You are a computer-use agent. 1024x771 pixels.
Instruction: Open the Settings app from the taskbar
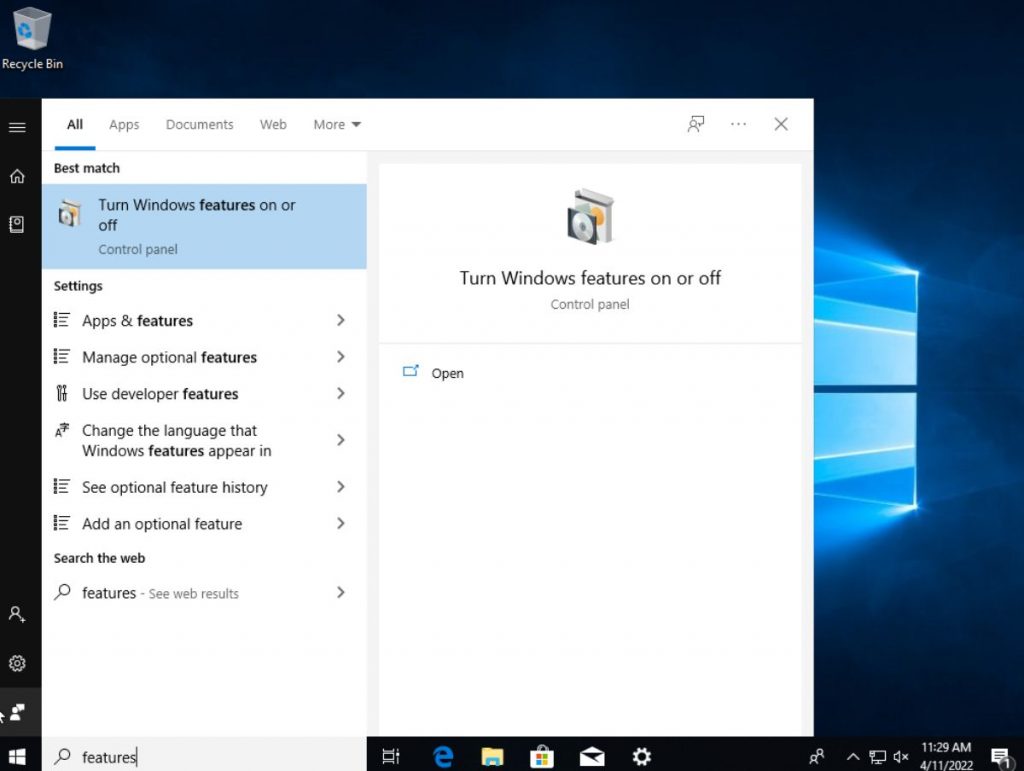(x=641, y=756)
